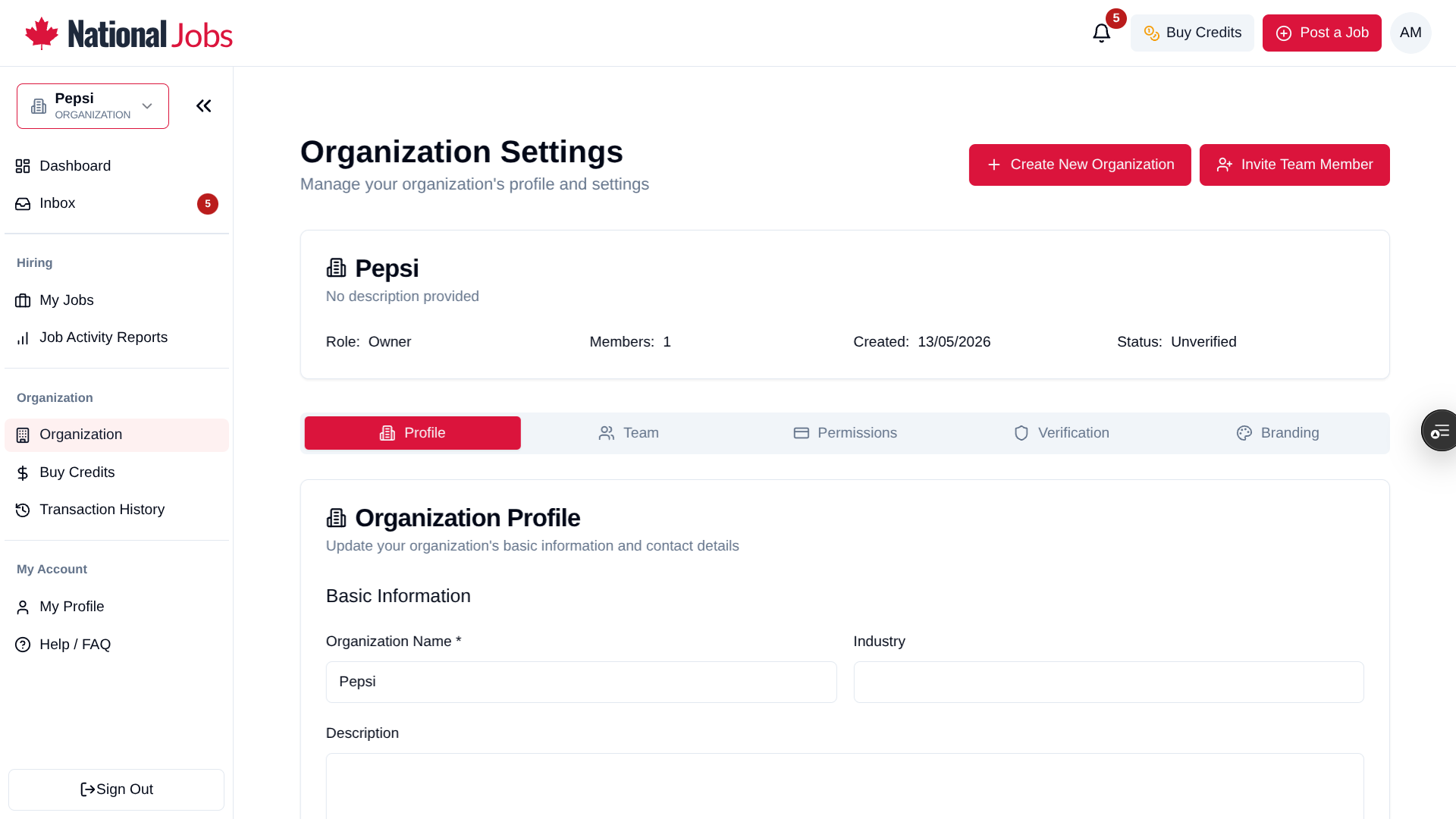Go to Dashboard in the sidebar

[117, 166]
